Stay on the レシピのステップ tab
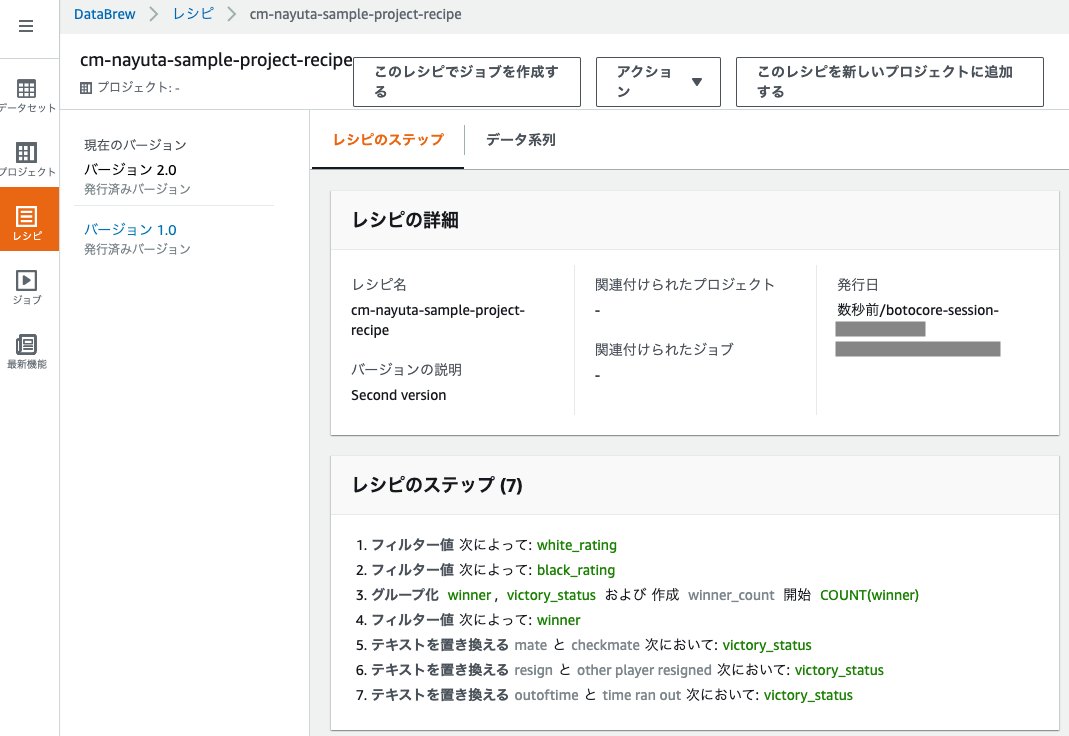Viewport: 1069px width, 736px height. (x=386, y=140)
